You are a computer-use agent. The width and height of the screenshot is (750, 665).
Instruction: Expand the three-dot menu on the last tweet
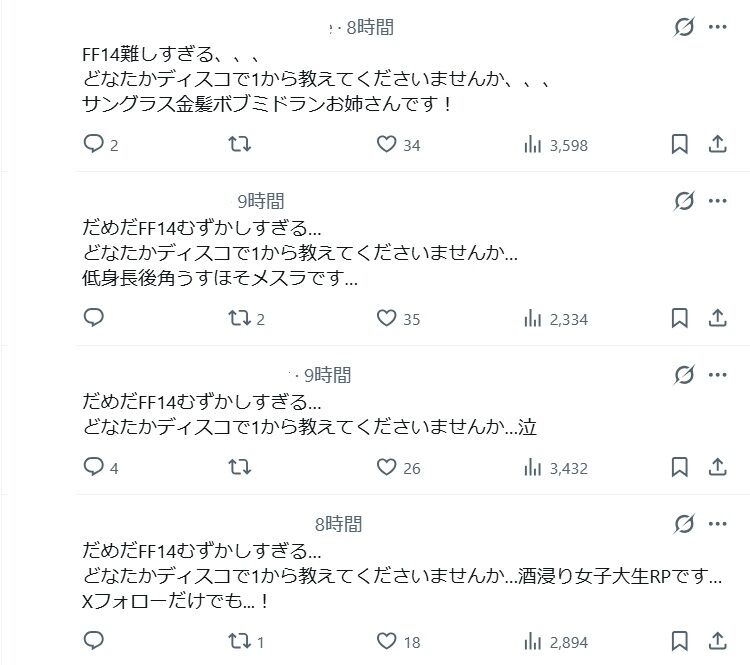coord(717,524)
